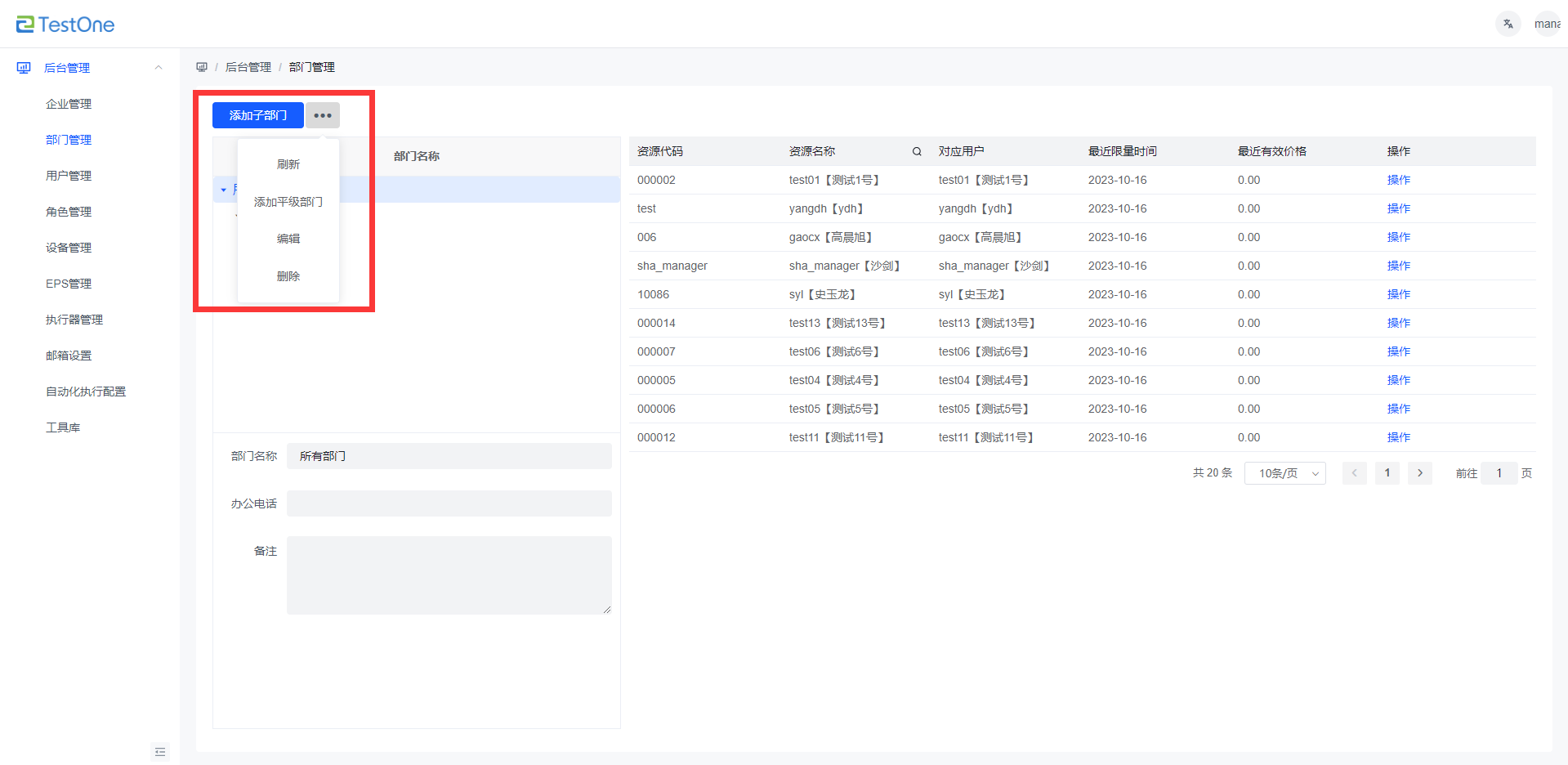The image size is (1568, 765).
Task: Click the three-dots more options button
Action: click(x=323, y=115)
